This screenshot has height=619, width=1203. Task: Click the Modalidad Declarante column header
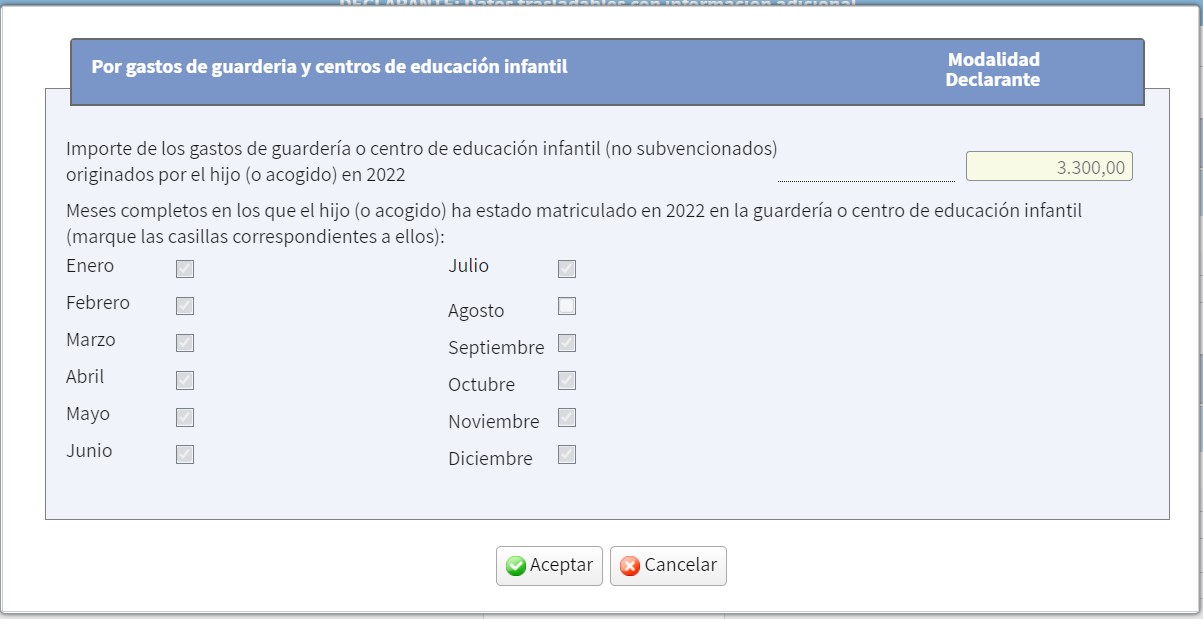(993, 70)
